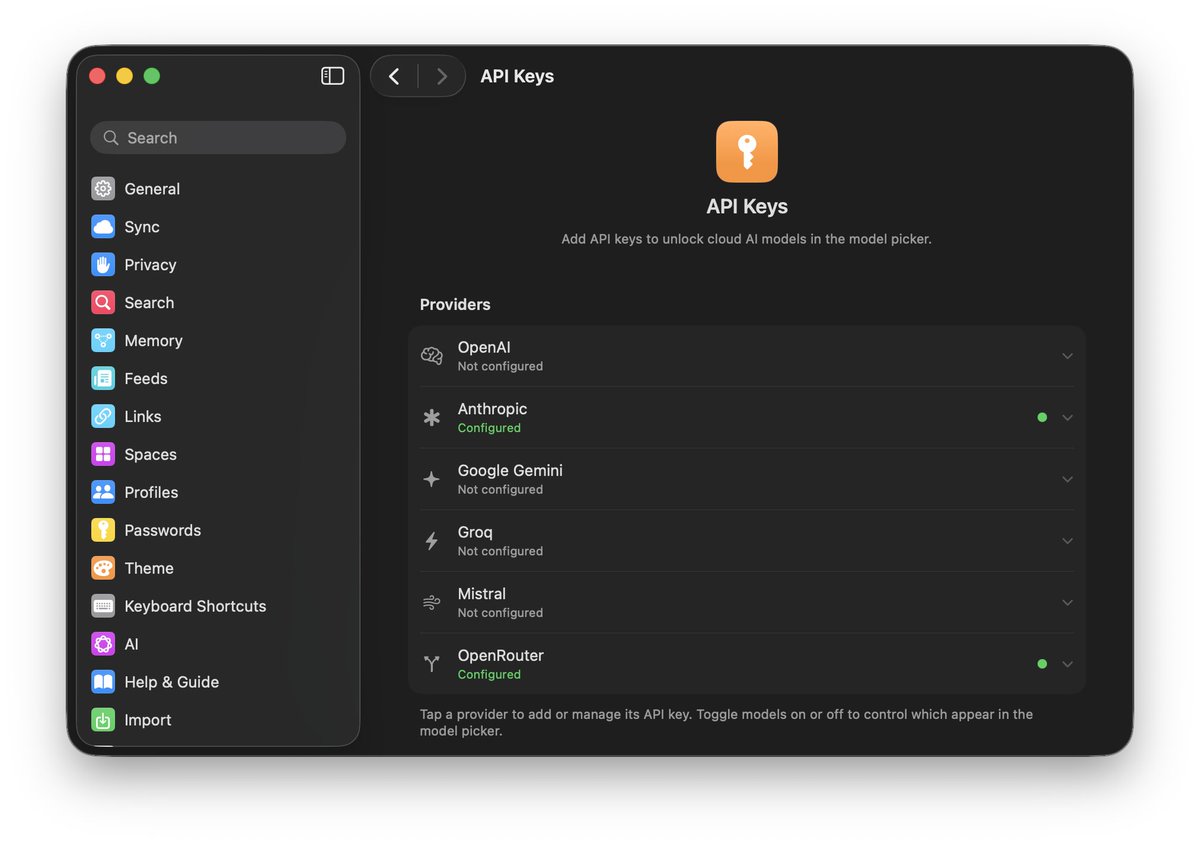Select Spaces in the sidebar

pos(218,455)
